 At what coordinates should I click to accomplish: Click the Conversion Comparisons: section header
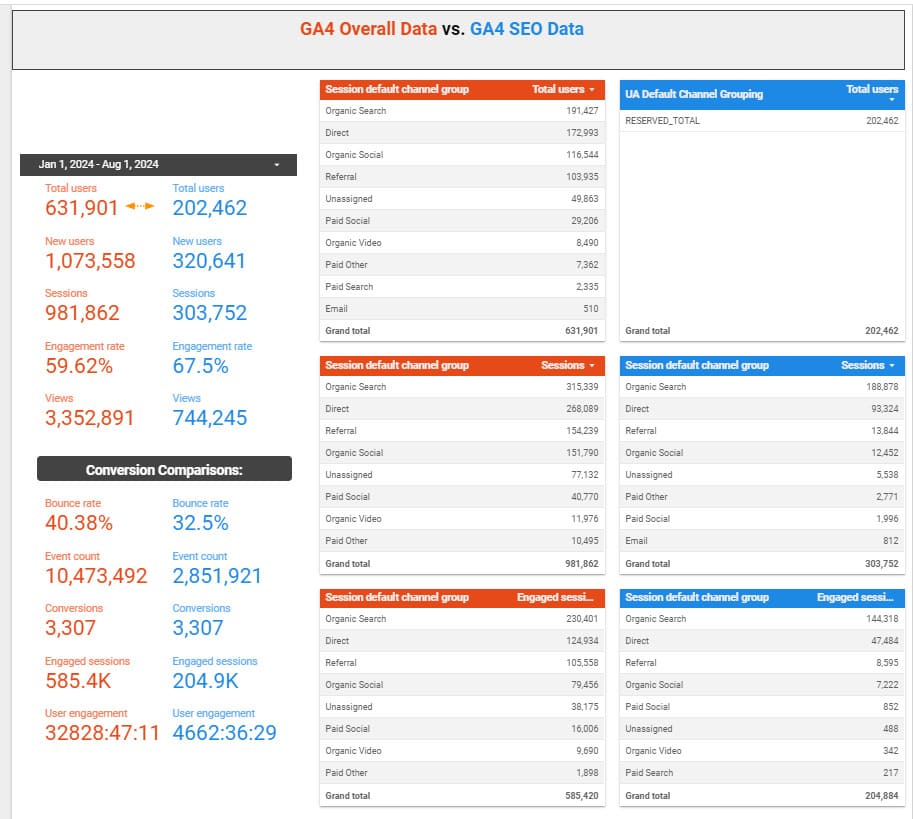164,469
